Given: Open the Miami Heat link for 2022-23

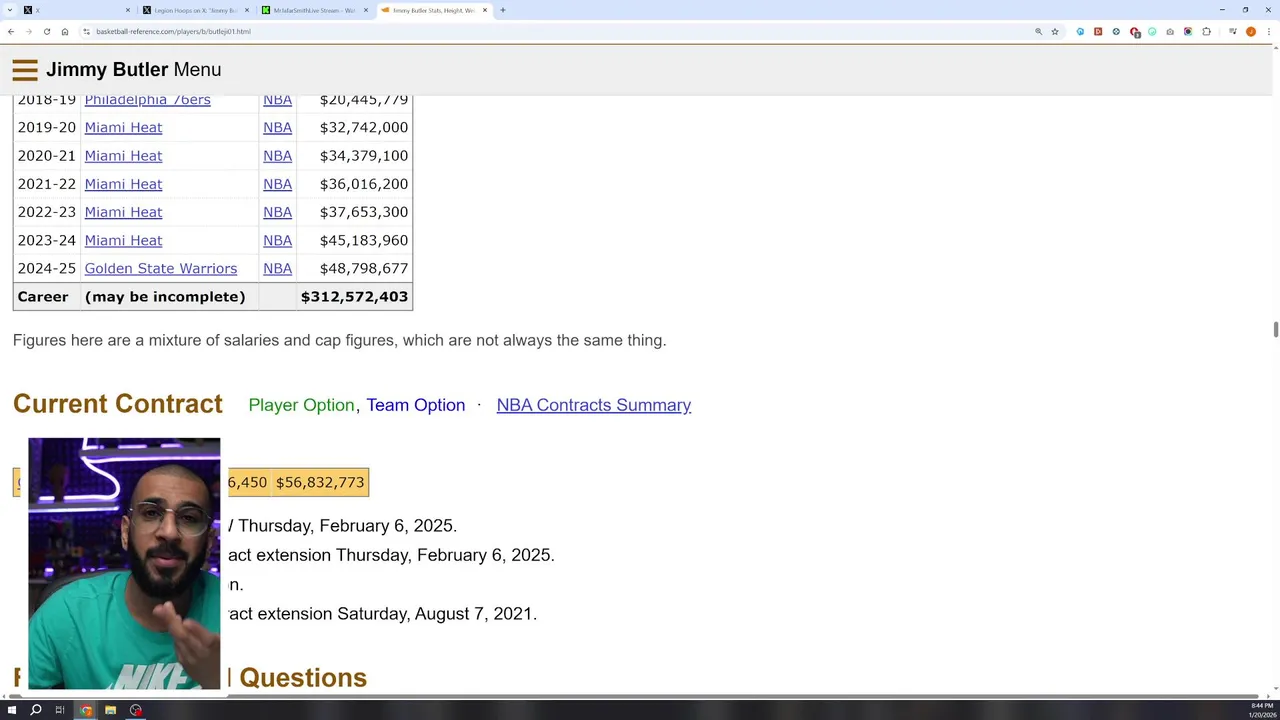Looking at the screenshot, I should (123, 212).
